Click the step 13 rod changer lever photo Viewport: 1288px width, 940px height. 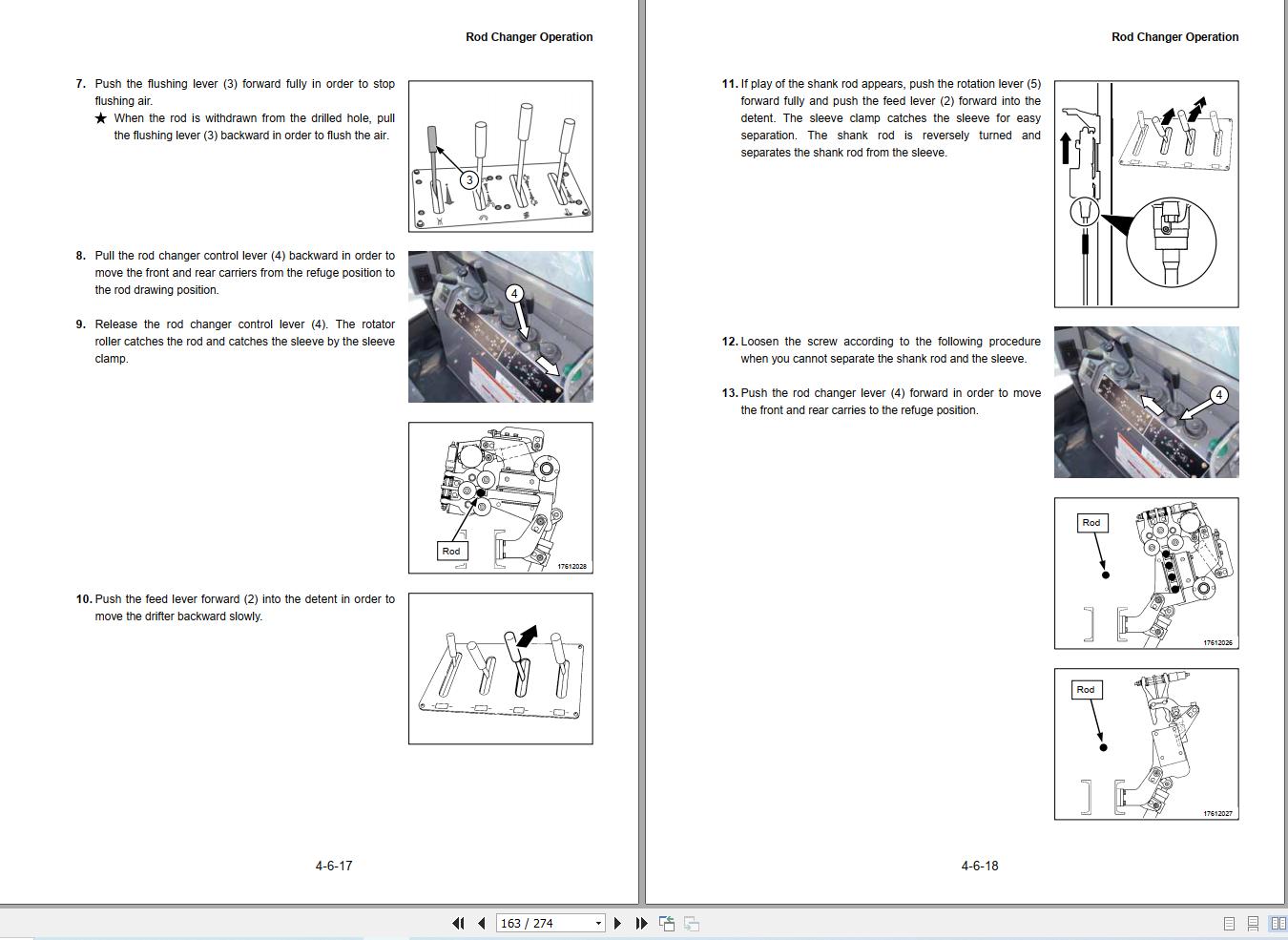[x=1147, y=402]
